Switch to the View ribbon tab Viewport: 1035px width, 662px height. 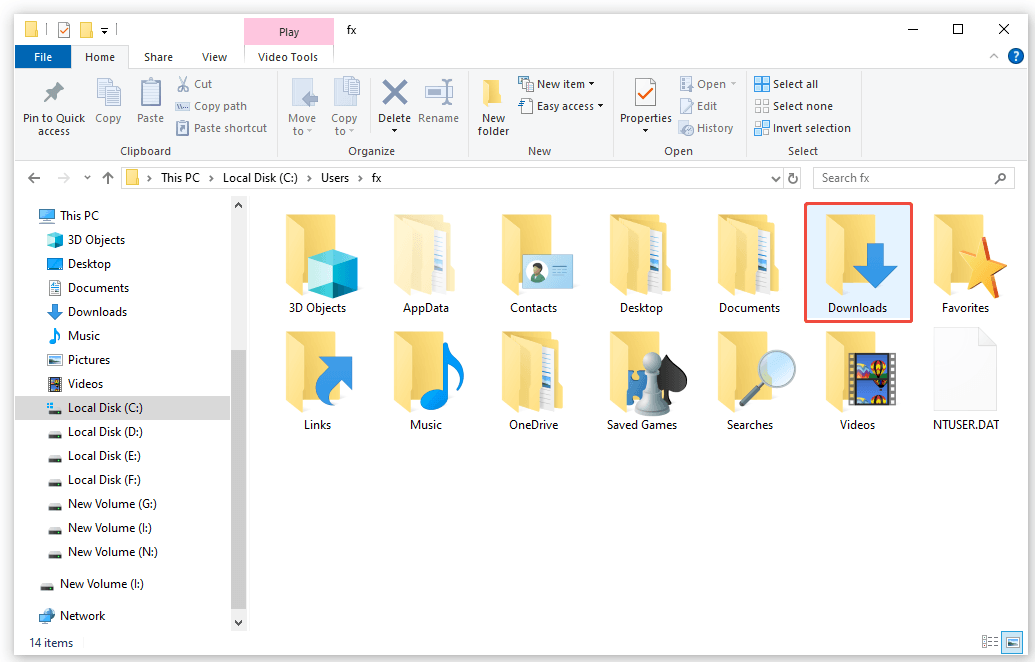(214, 57)
